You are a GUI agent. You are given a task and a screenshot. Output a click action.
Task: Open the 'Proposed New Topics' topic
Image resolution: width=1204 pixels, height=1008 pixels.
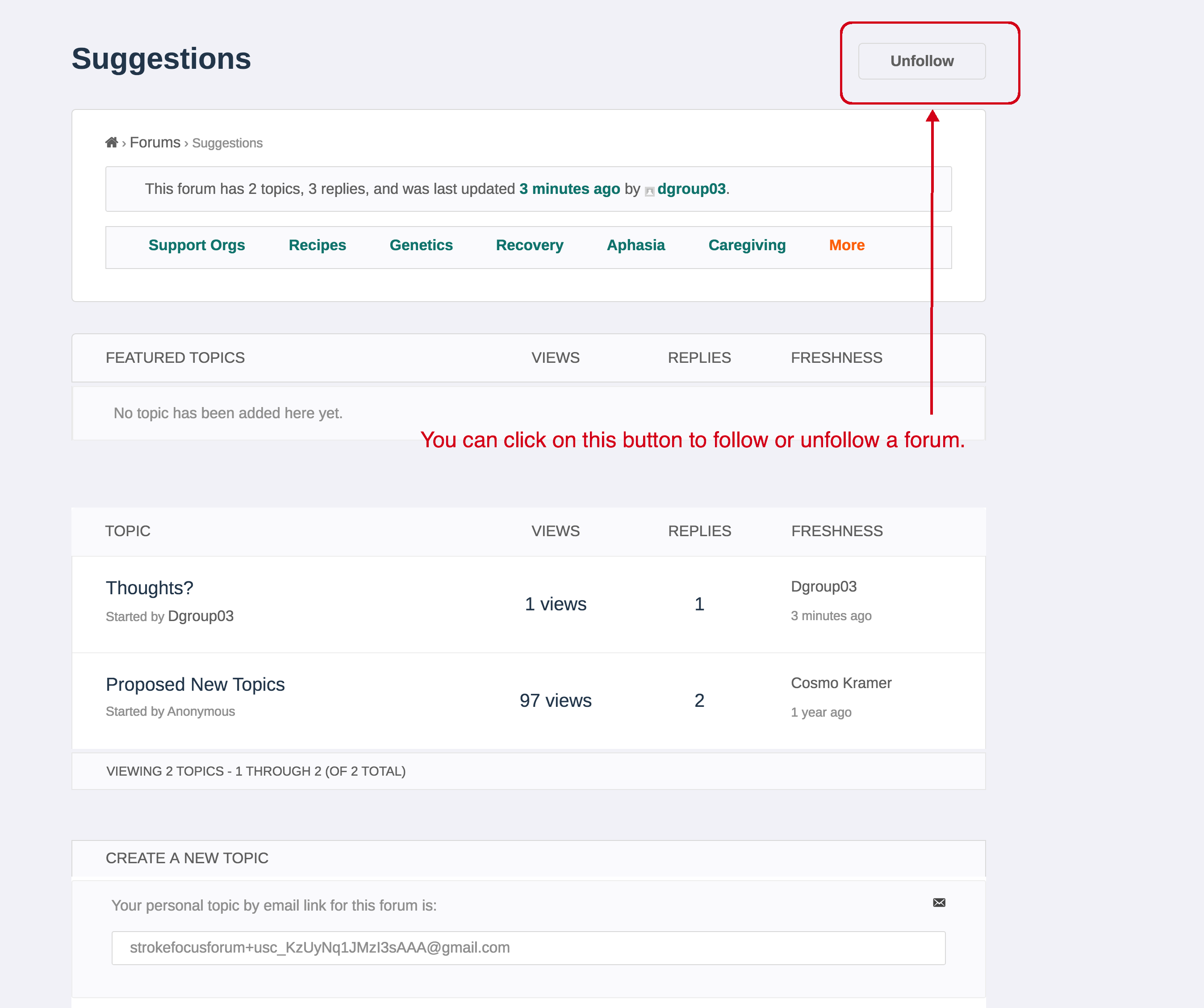click(x=195, y=684)
